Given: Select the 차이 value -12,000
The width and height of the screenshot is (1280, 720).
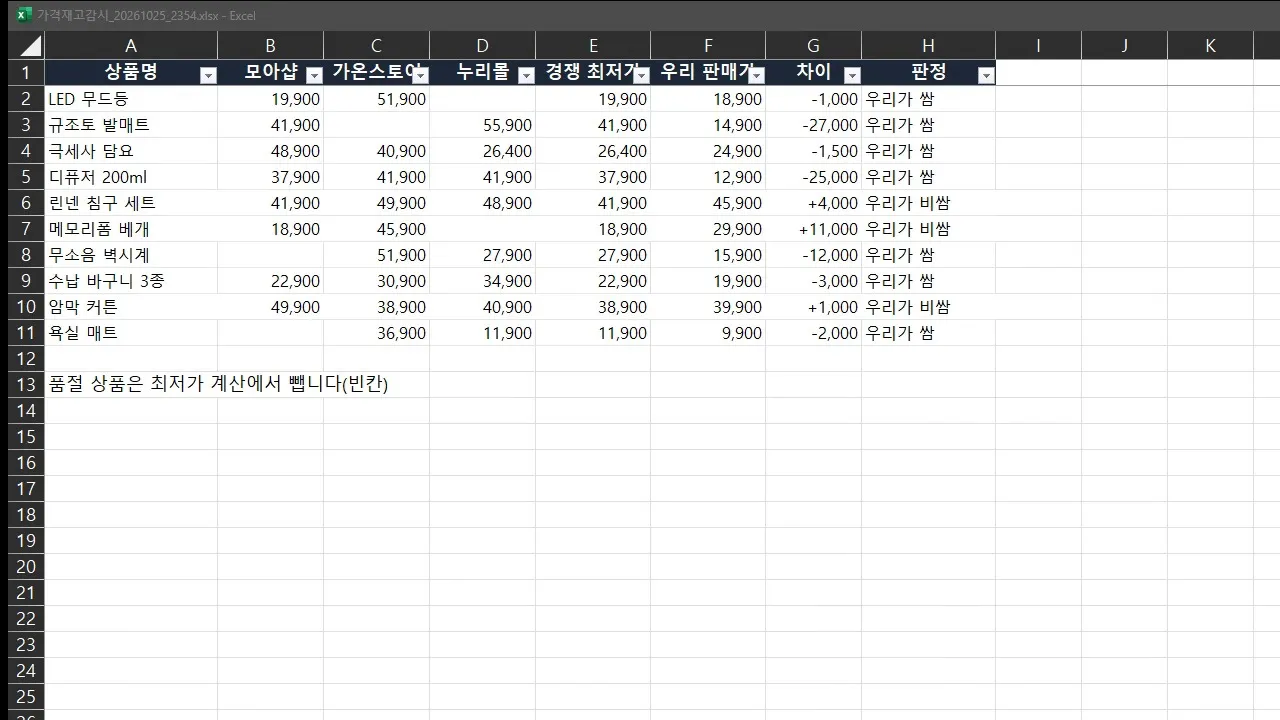Looking at the screenshot, I should (813, 255).
